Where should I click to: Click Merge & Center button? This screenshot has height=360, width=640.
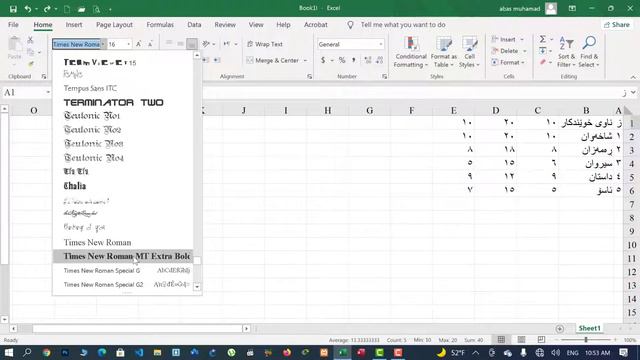[x=273, y=60]
